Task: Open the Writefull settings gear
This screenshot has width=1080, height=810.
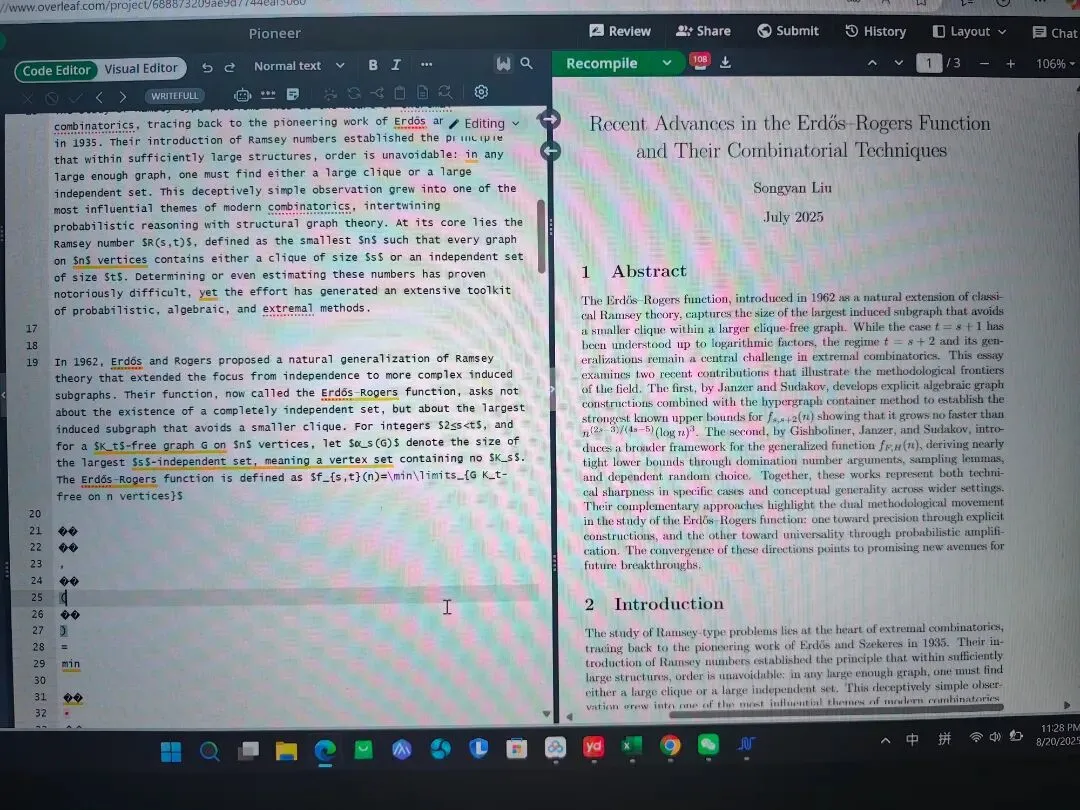Action: [x=481, y=92]
